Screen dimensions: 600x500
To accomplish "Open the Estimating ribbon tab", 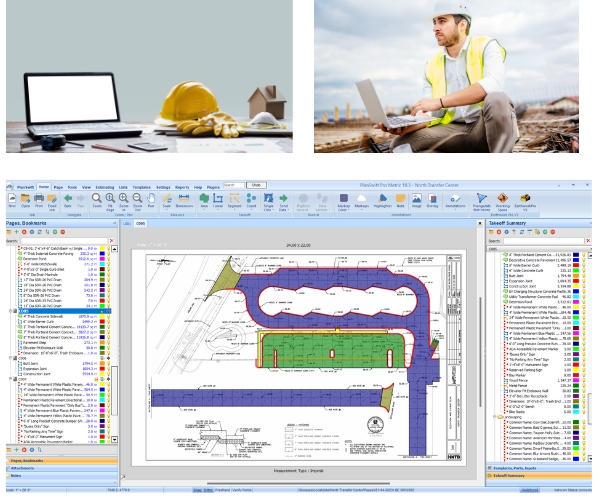I will coord(103,186).
